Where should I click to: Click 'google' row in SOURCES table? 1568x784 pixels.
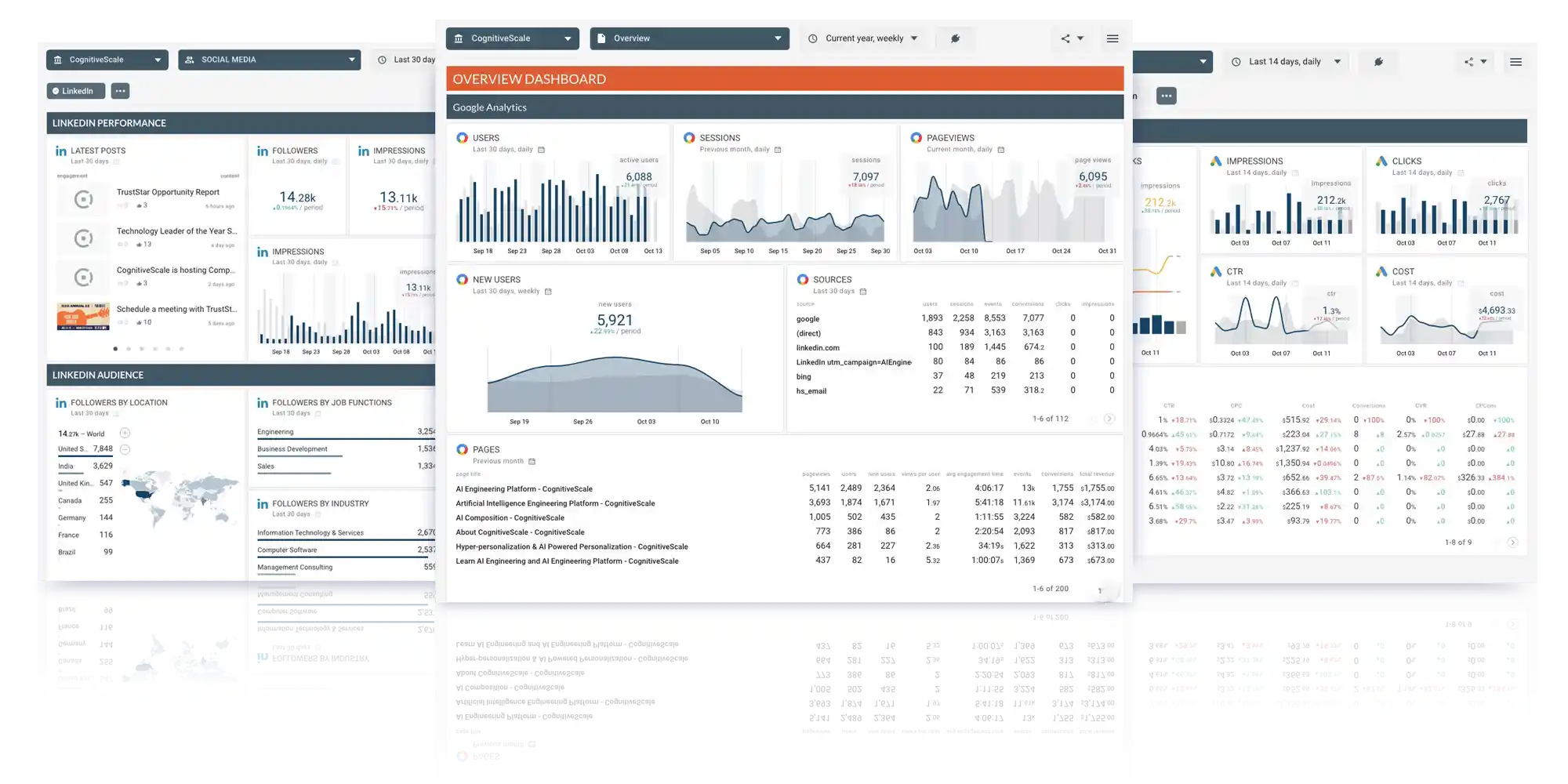coord(955,319)
